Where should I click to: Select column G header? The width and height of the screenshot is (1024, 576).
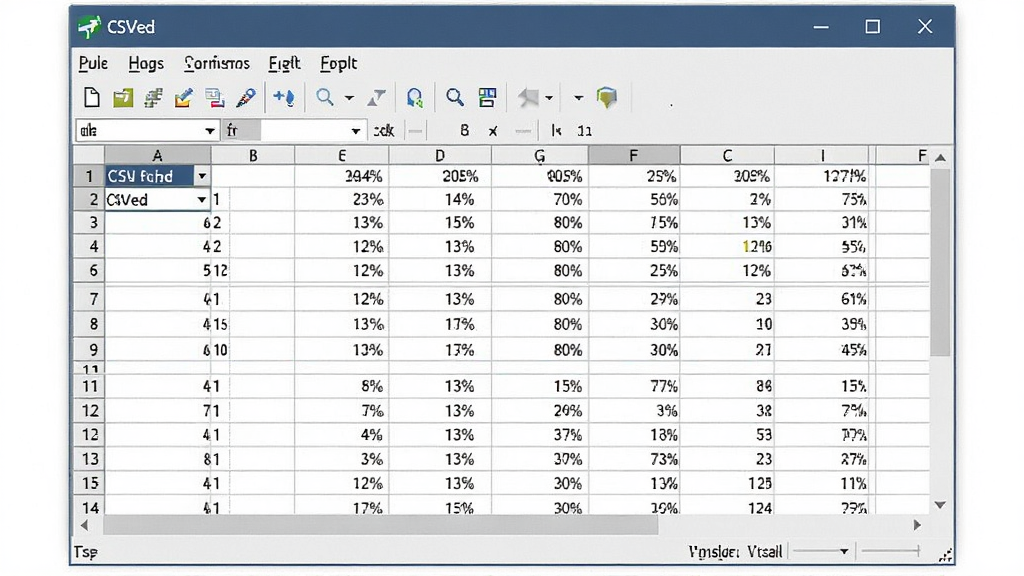(x=539, y=155)
